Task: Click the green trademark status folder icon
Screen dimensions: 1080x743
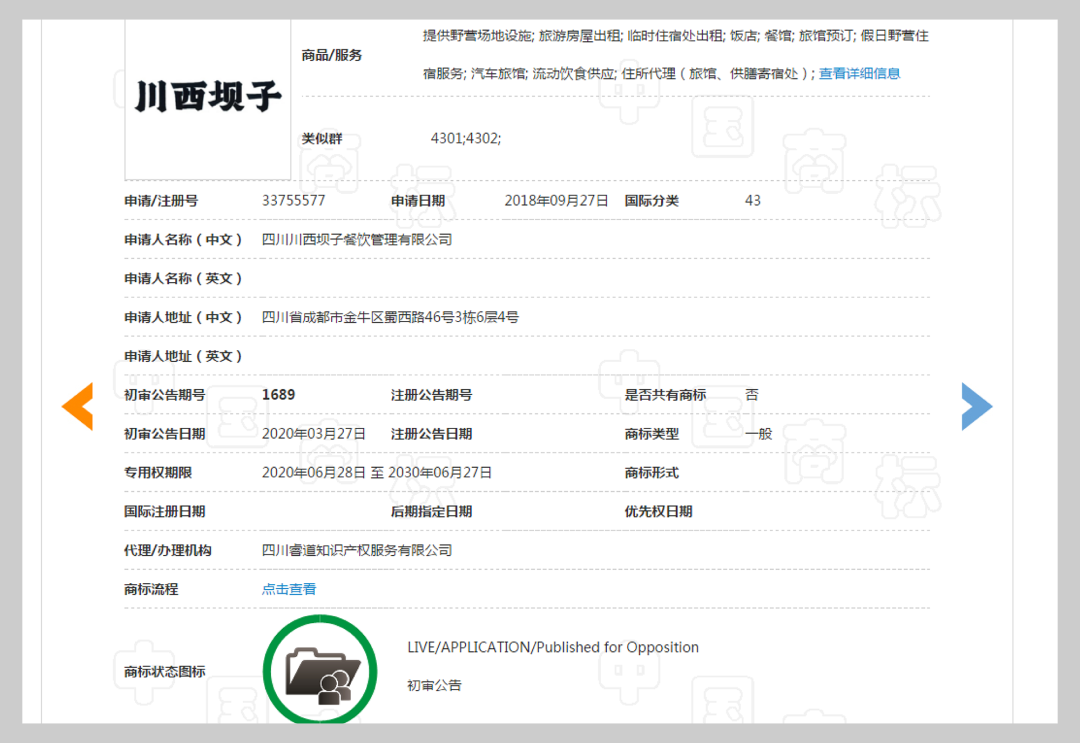Action: [320, 671]
